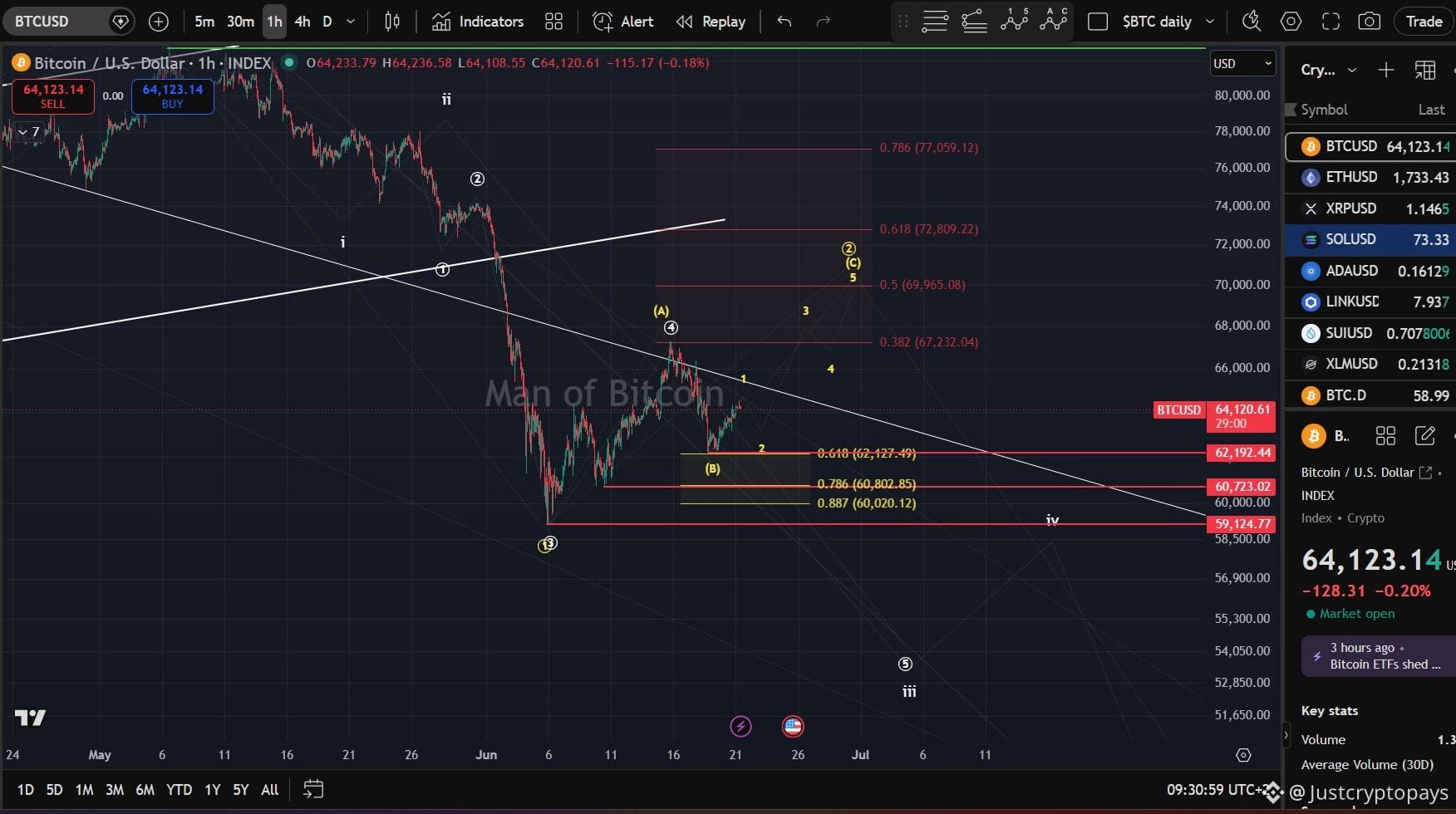Set date range to 1D
Screen dimensions: 1456x814
[x=26, y=790]
